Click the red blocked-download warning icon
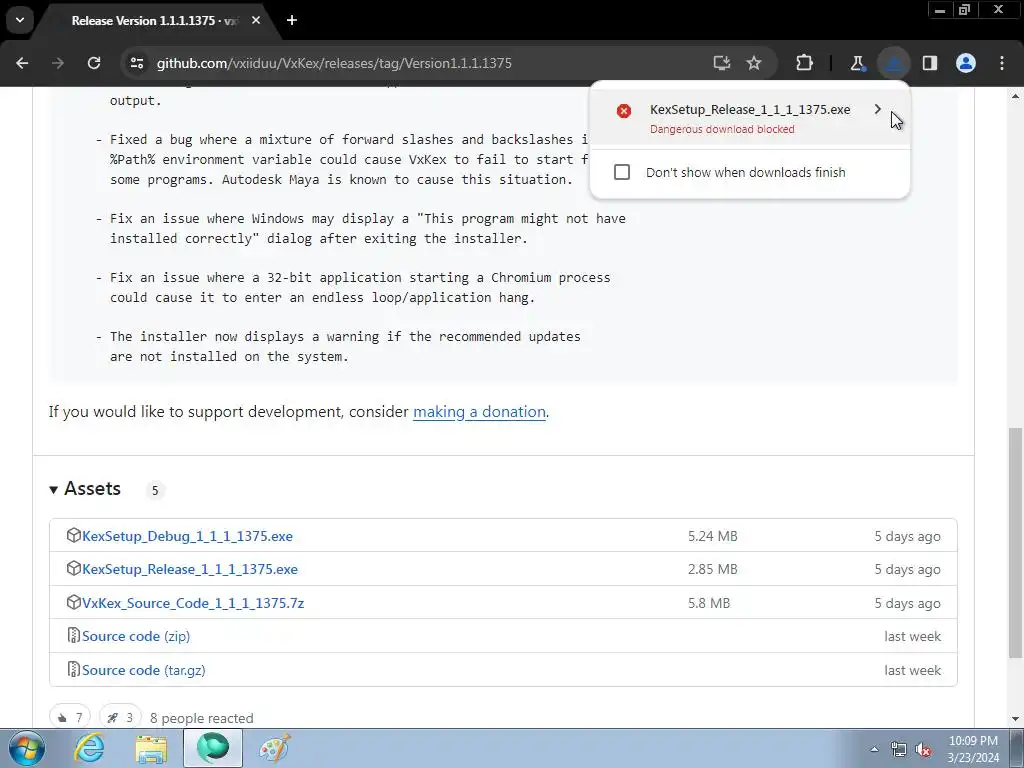The width and height of the screenshot is (1024, 768). coord(624,110)
